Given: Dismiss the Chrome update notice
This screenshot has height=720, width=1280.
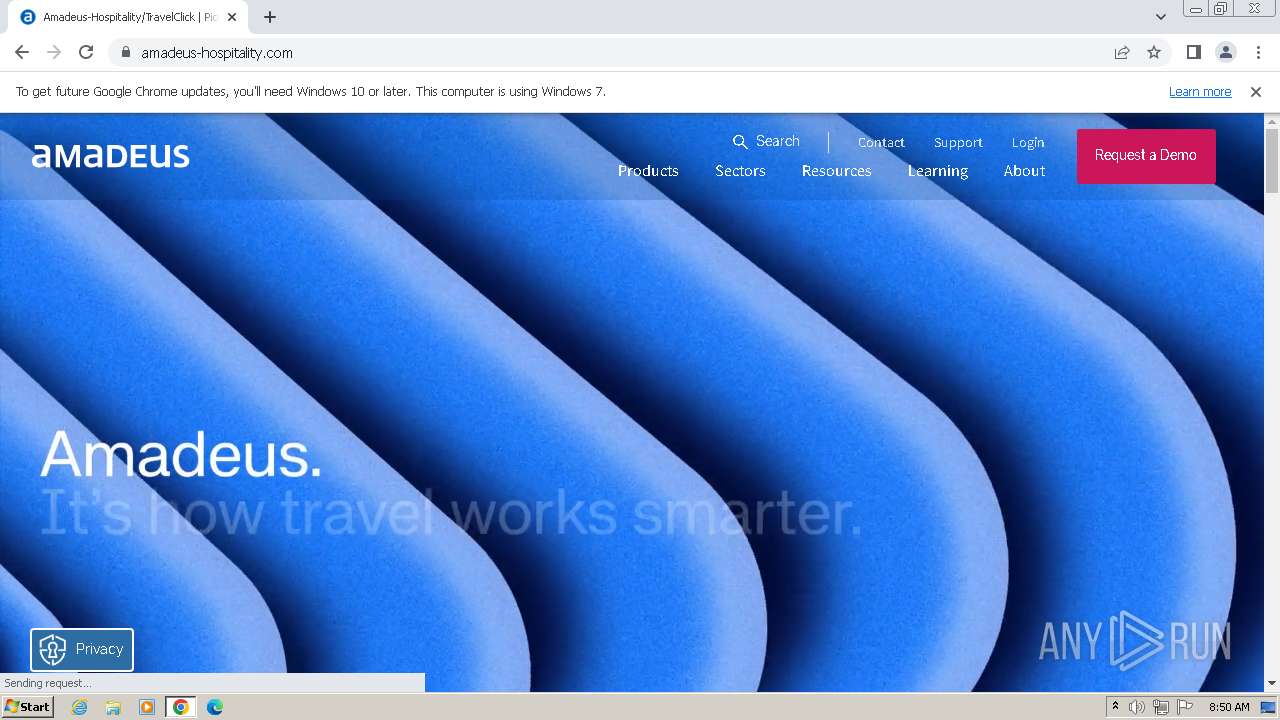Looking at the screenshot, I should (x=1256, y=92).
